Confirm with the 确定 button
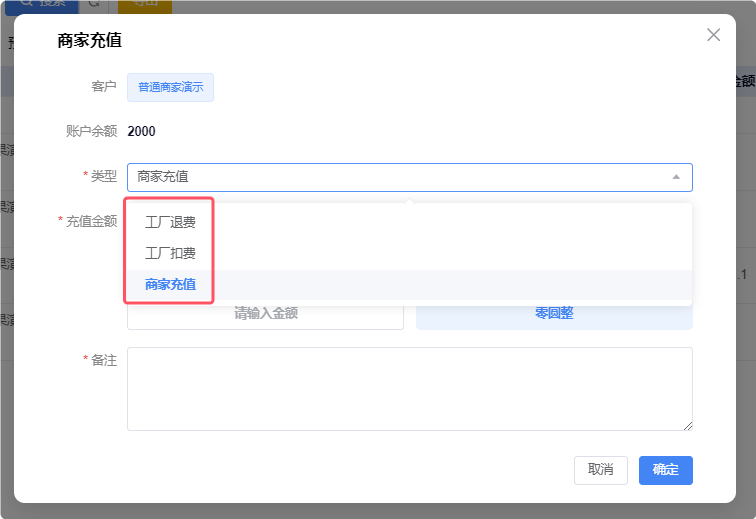 (665, 470)
